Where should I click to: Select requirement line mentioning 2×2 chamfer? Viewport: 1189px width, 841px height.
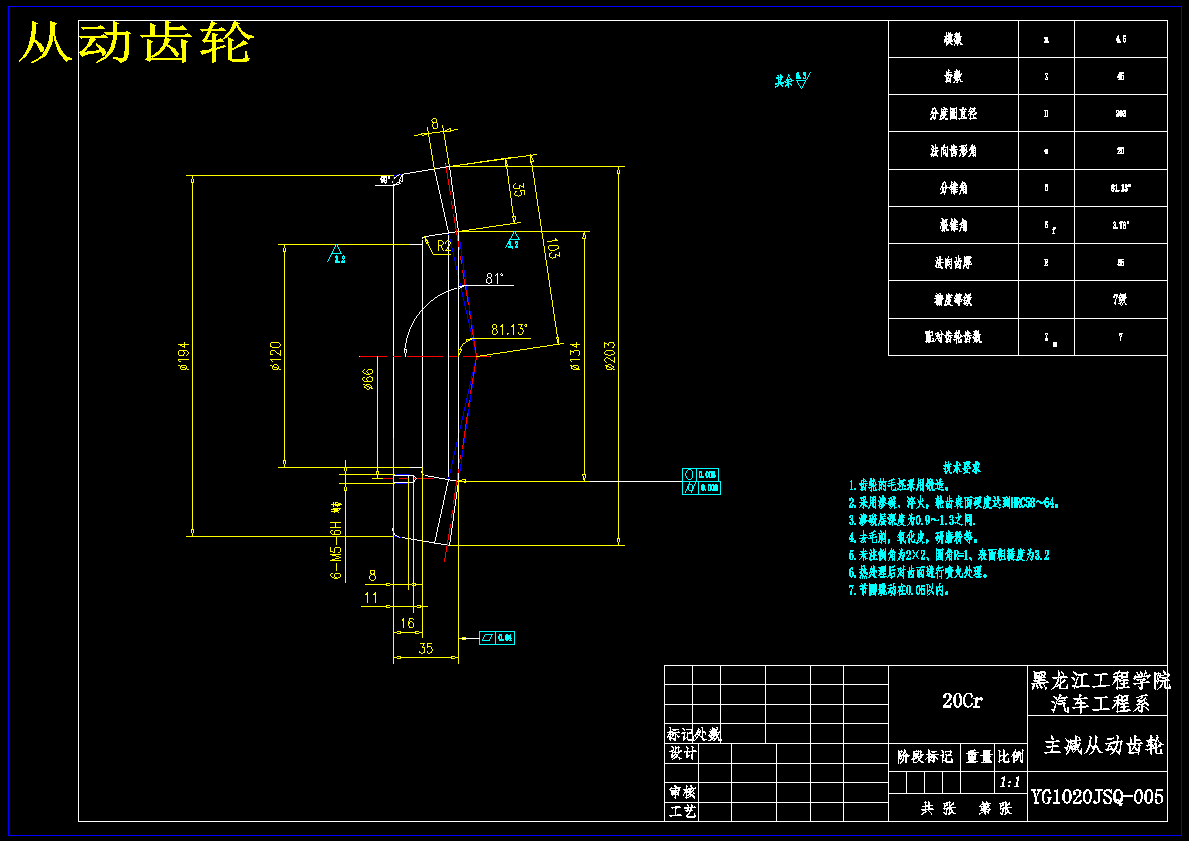pyautogui.click(x=949, y=555)
